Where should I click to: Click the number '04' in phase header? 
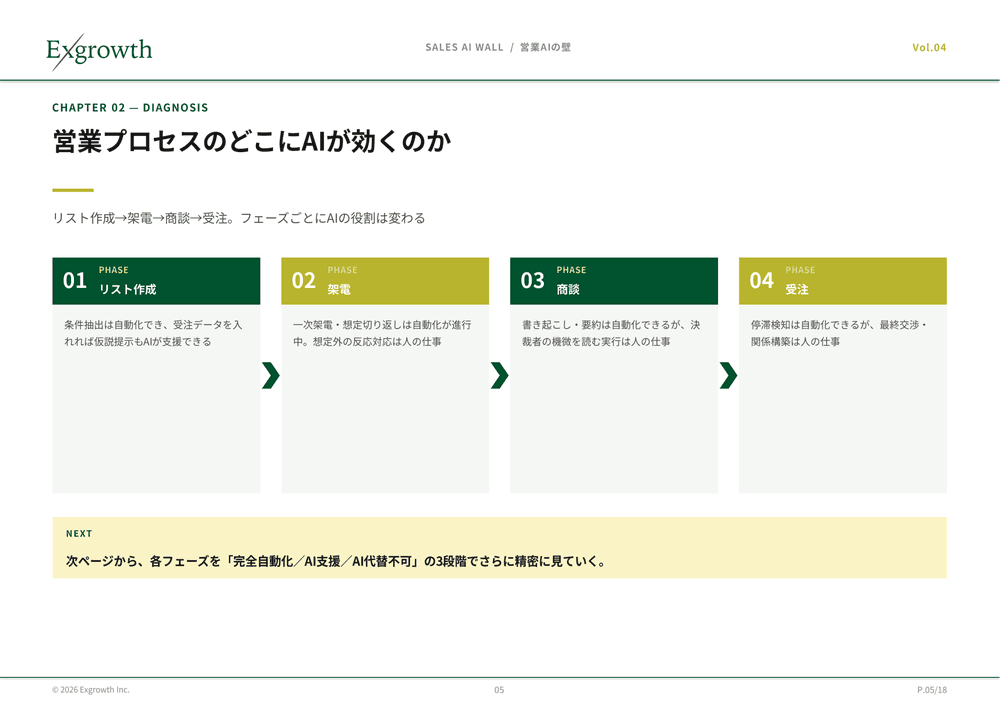[x=761, y=281]
